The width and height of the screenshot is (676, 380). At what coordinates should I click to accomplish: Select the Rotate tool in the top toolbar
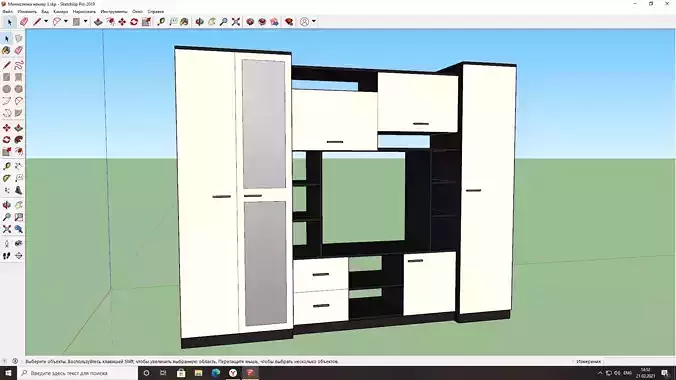click(134, 22)
